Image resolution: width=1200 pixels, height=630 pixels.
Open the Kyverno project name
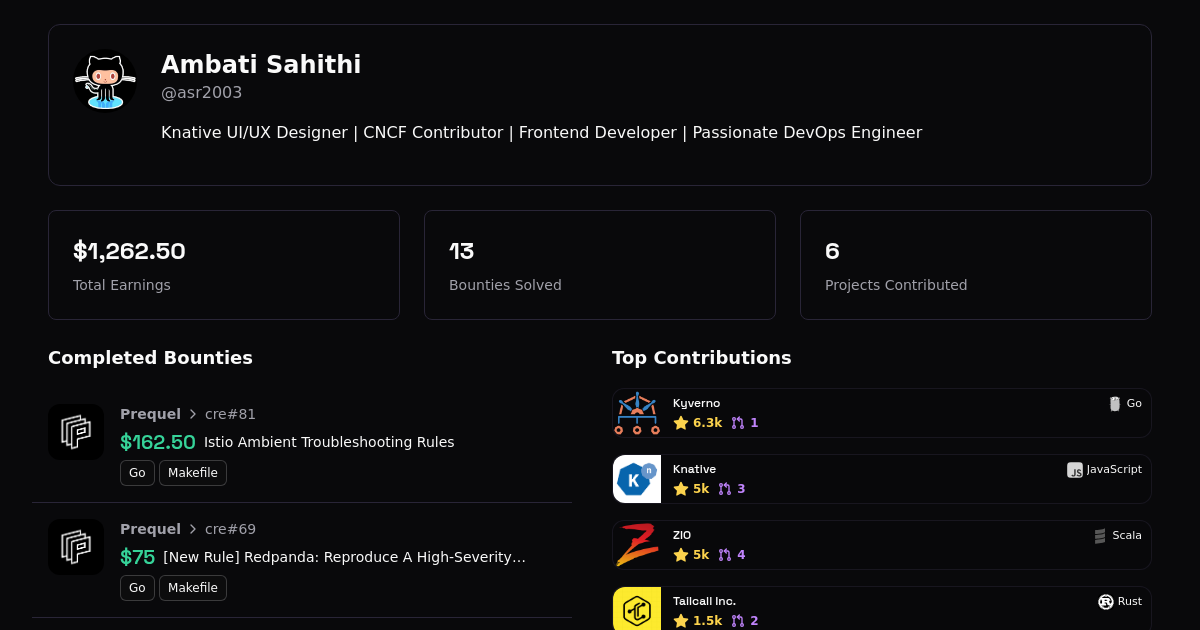coord(696,403)
